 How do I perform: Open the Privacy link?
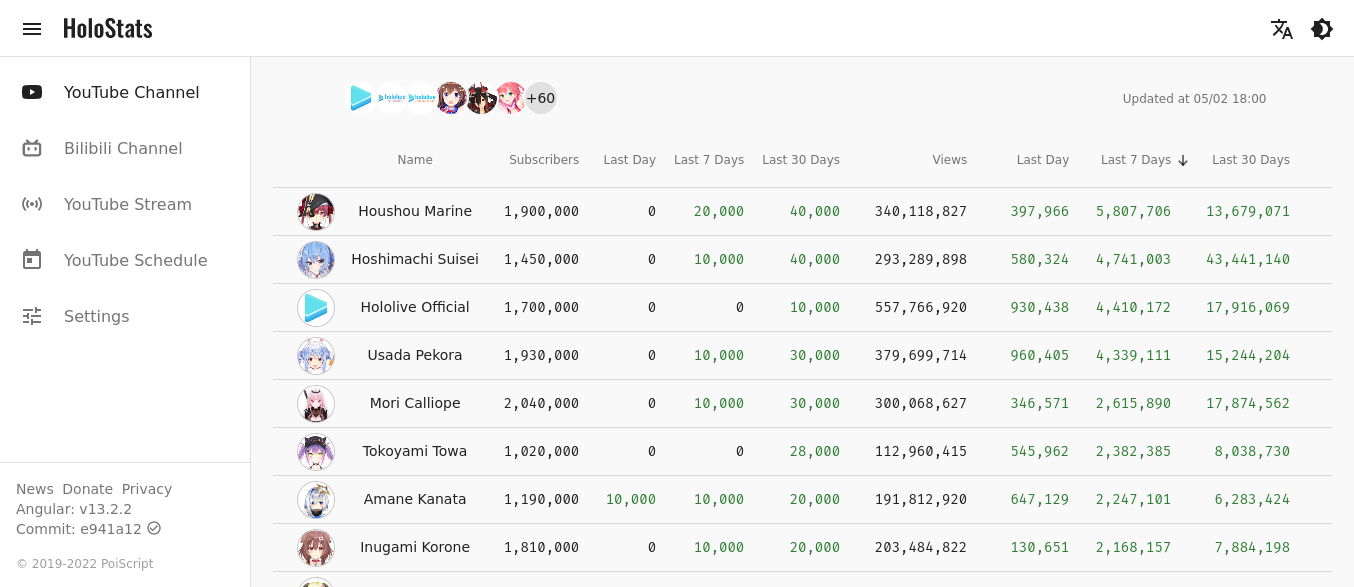click(x=147, y=489)
